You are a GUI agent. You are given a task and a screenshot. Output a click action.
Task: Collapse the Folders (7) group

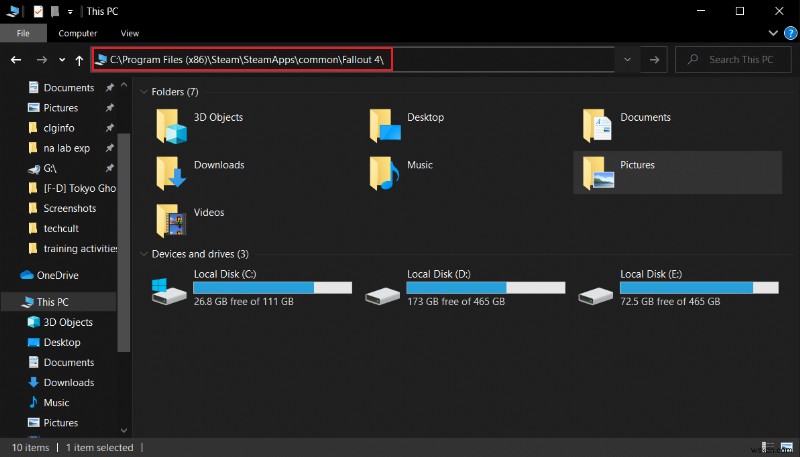point(143,92)
